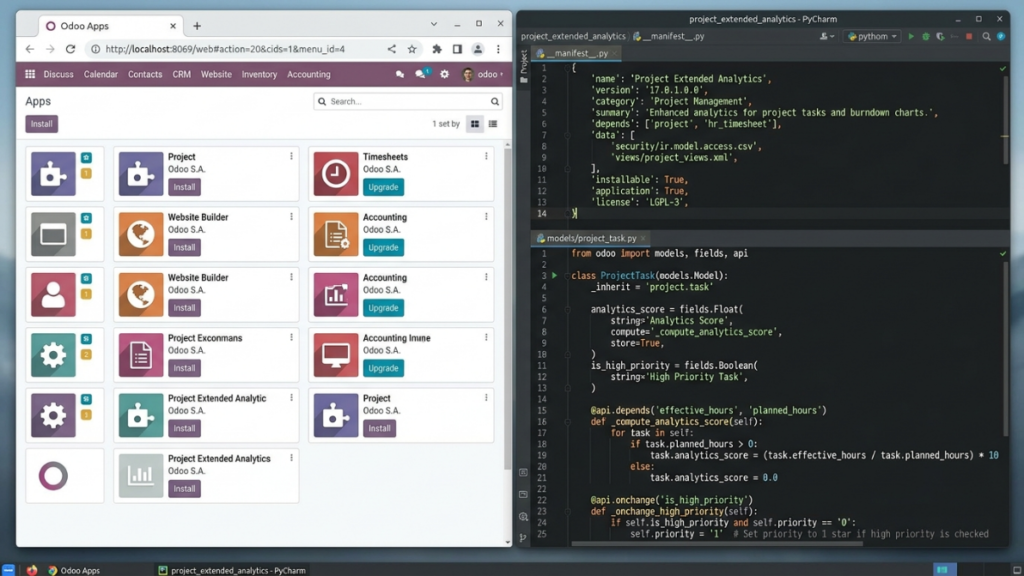Open options menu for Project Exconmans card
Viewport: 1024px width, 576px height.
[291, 338]
